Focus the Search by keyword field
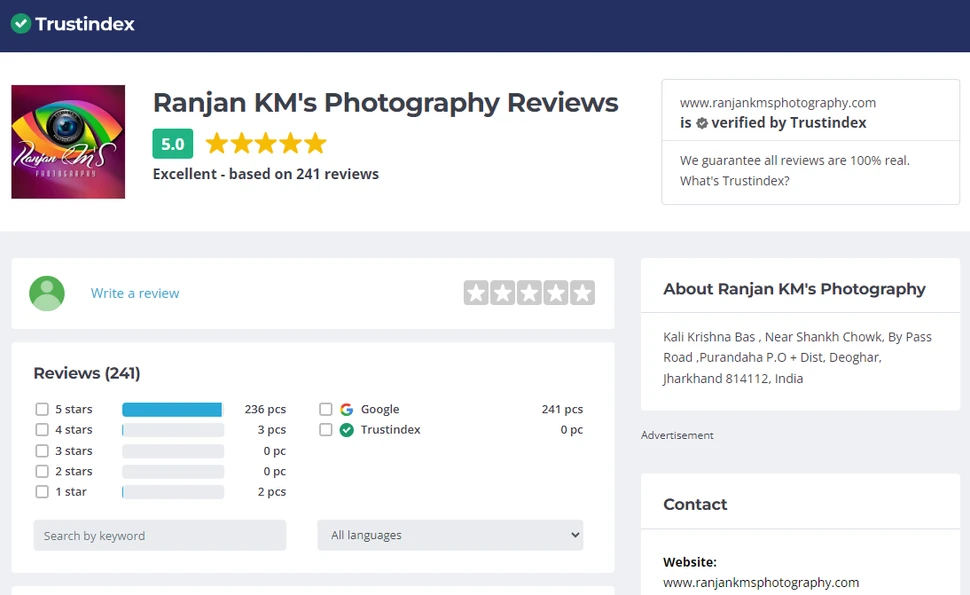The height and width of the screenshot is (595, 970). 160,535
